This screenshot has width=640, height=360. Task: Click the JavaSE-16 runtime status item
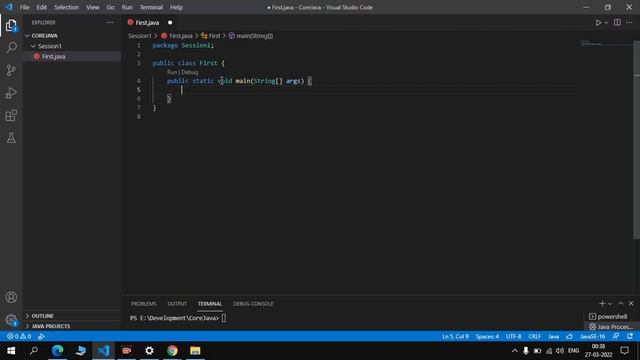[x=592, y=336]
